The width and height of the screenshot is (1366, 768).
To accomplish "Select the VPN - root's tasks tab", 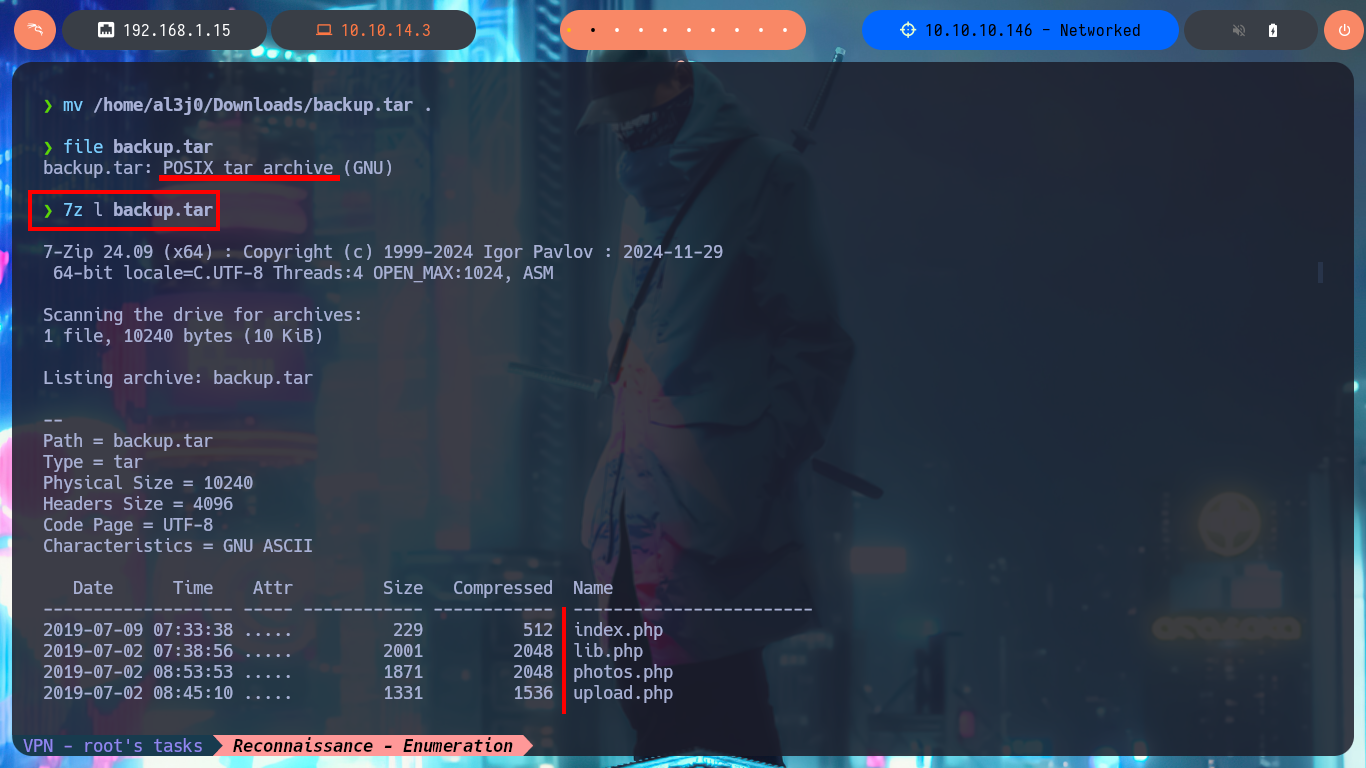I will point(113,746).
